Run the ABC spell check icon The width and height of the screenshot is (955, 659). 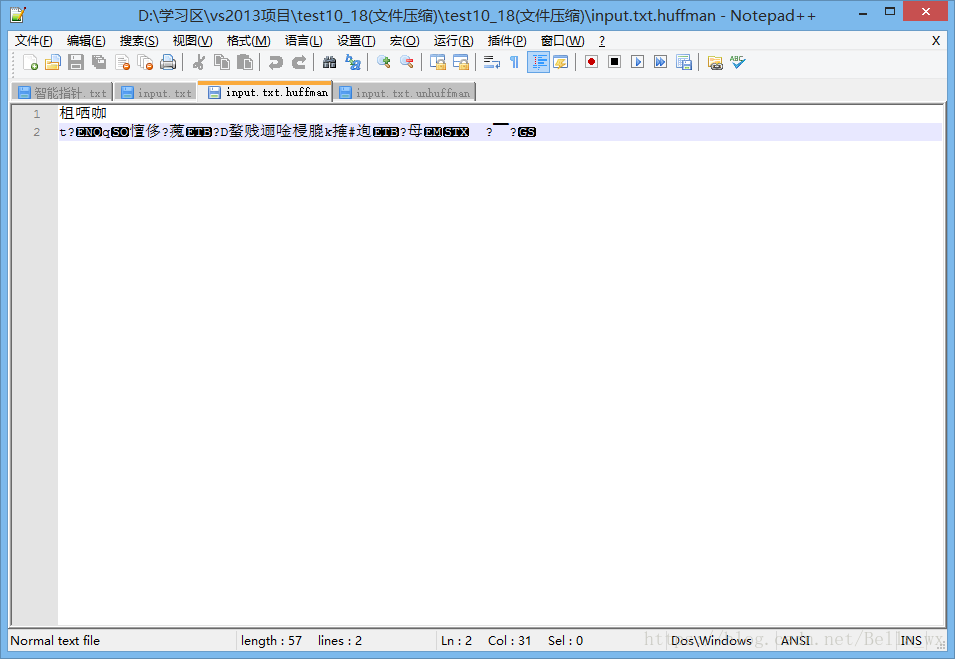point(738,62)
